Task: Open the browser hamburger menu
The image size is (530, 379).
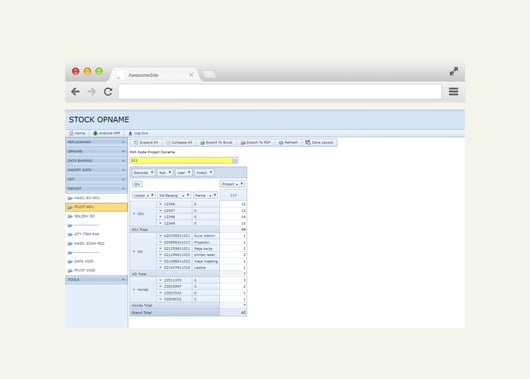Action: coord(453,92)
